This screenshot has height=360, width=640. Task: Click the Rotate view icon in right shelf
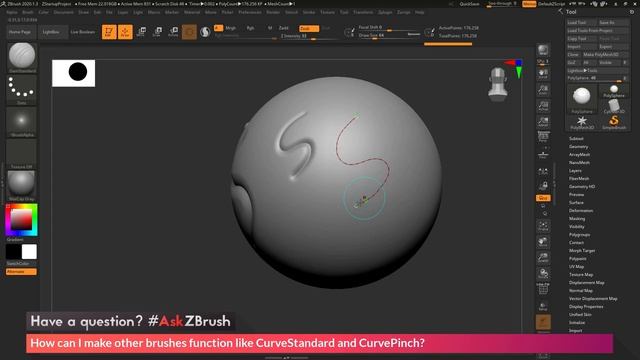(x=543, y=273)
